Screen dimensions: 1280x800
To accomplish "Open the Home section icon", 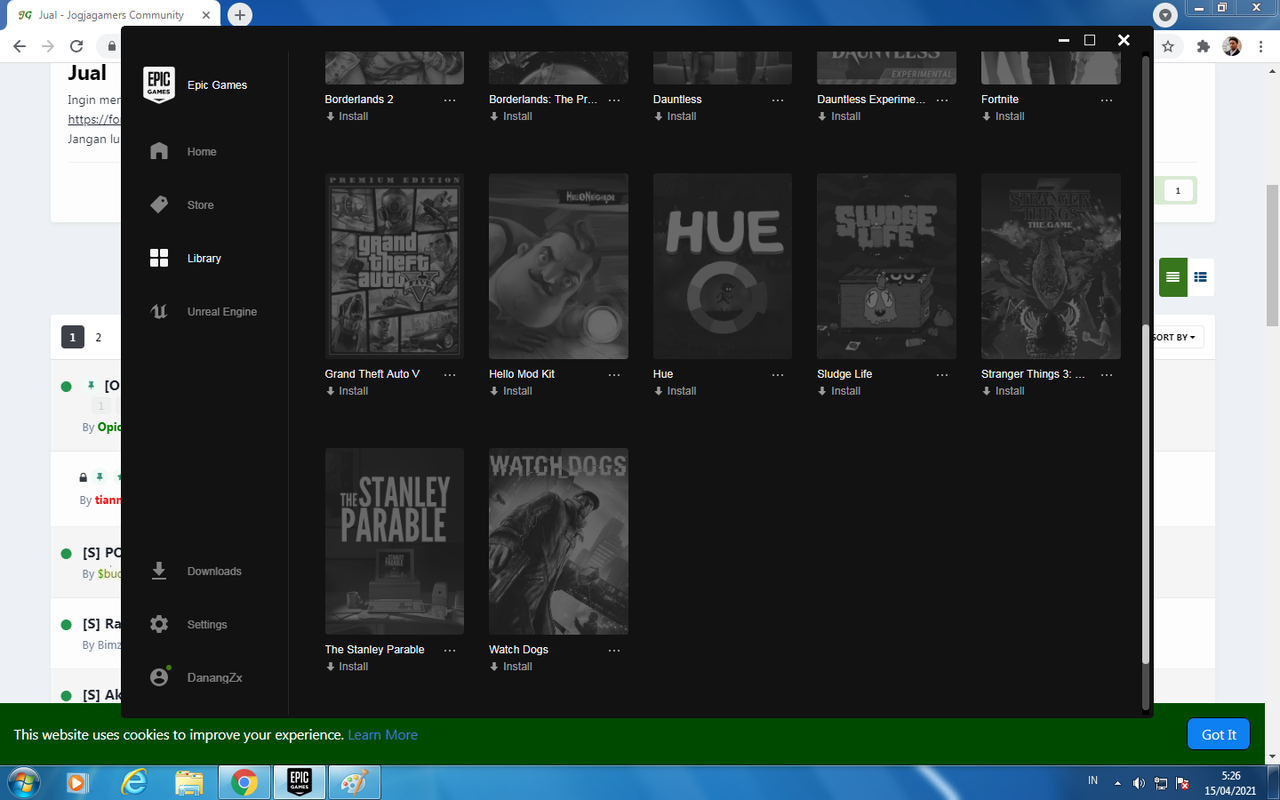I will coord(159,151).
